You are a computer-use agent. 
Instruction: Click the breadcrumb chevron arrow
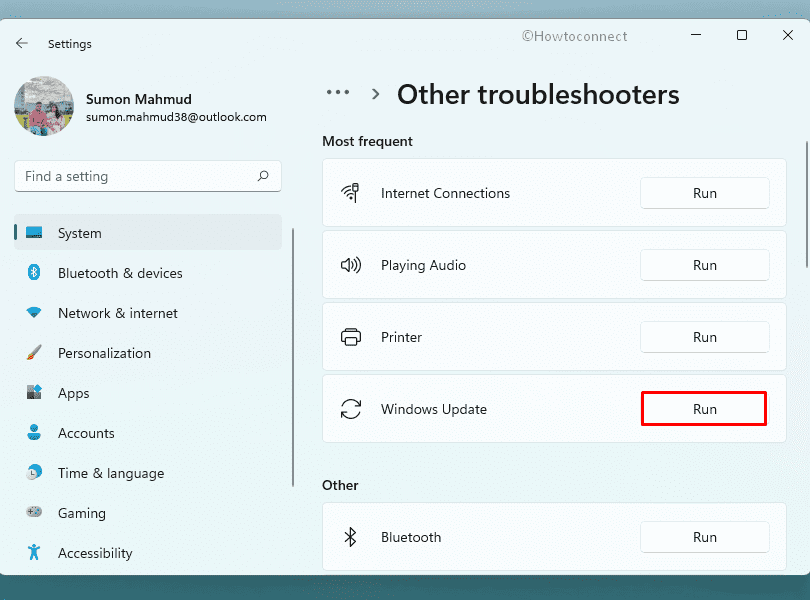pyautogui.click(x=376, y=94)
